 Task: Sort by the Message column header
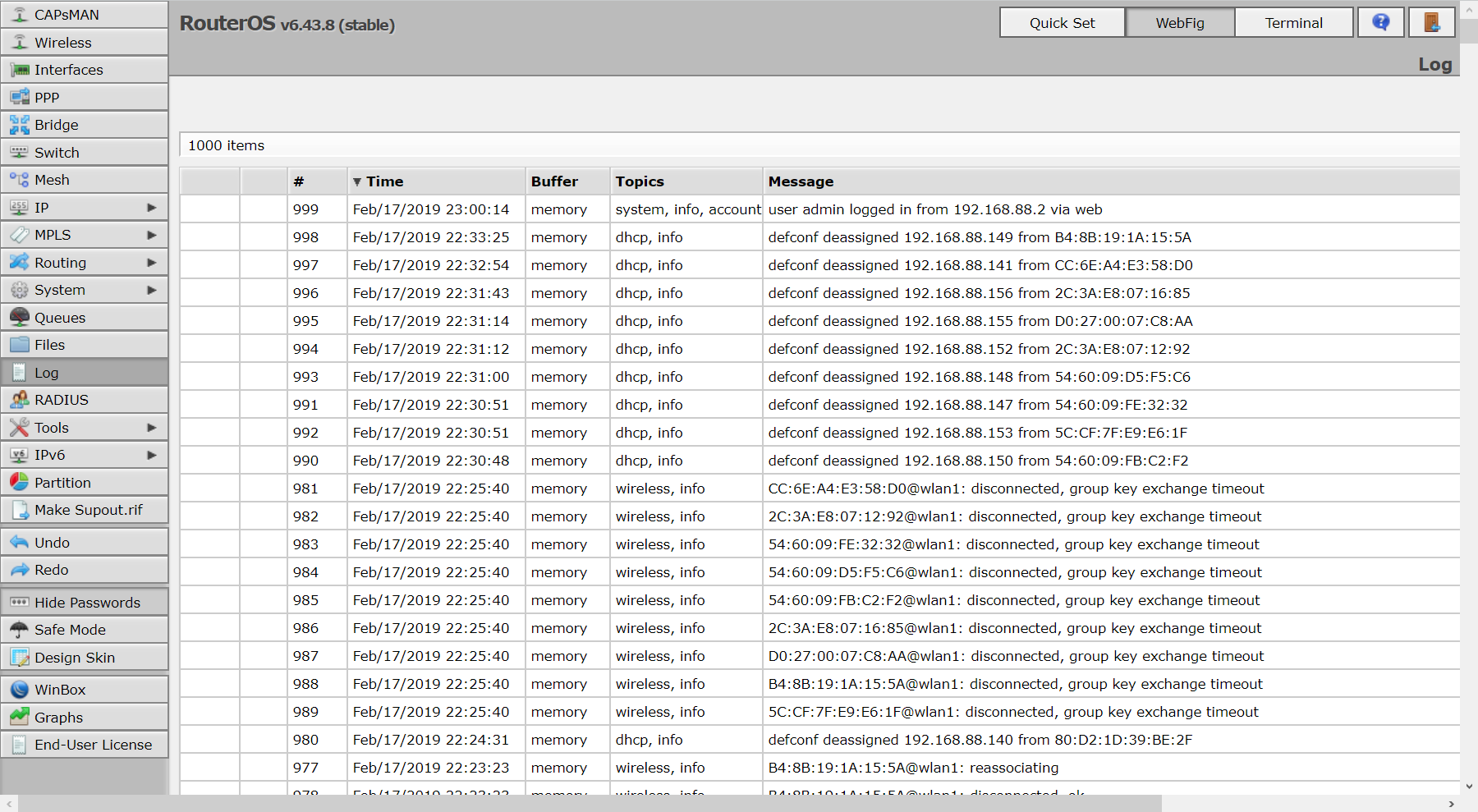[x=1111, y=181]
